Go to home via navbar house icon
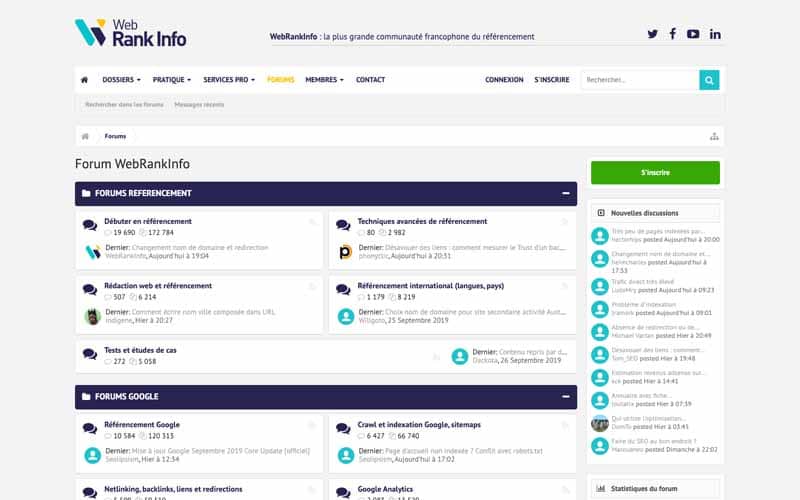Viewport: 800px width, 500px height. point(85,80)
